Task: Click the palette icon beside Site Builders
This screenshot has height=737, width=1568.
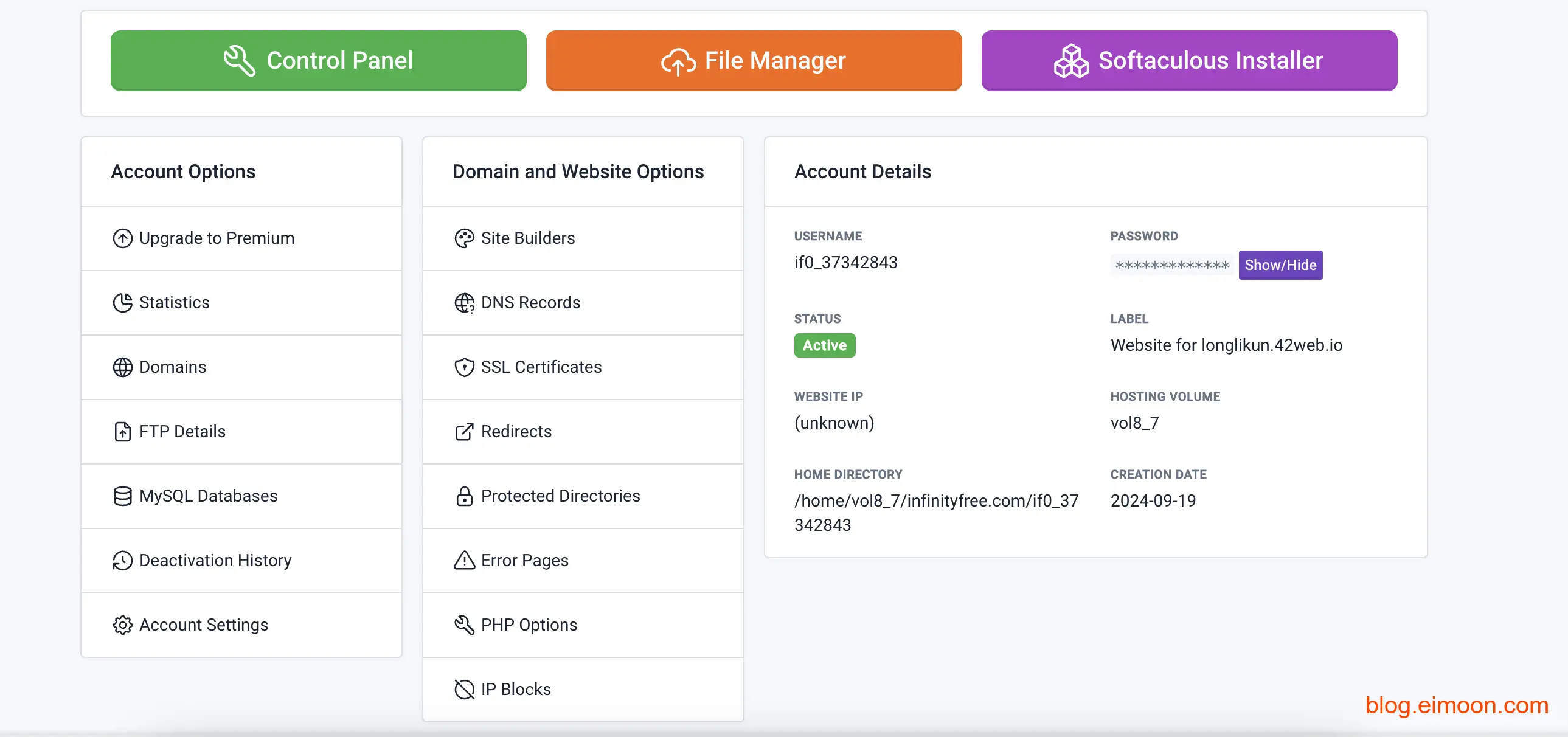Action: [464, 238]
